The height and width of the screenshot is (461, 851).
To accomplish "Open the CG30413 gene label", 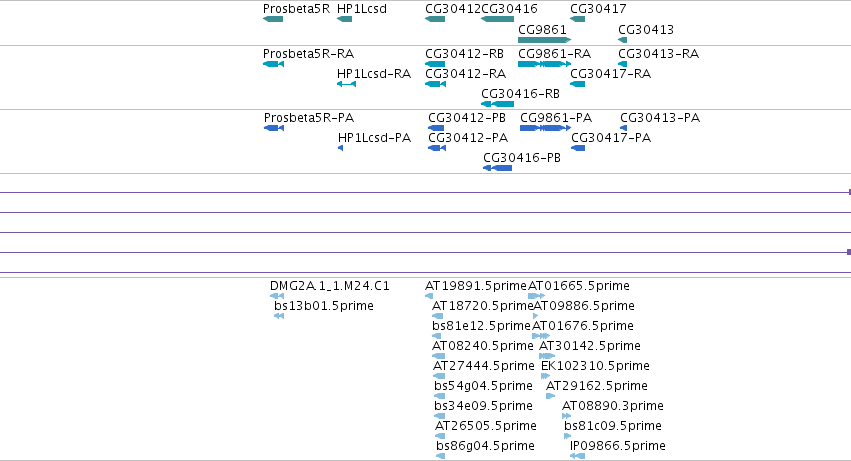I will 646,29.
